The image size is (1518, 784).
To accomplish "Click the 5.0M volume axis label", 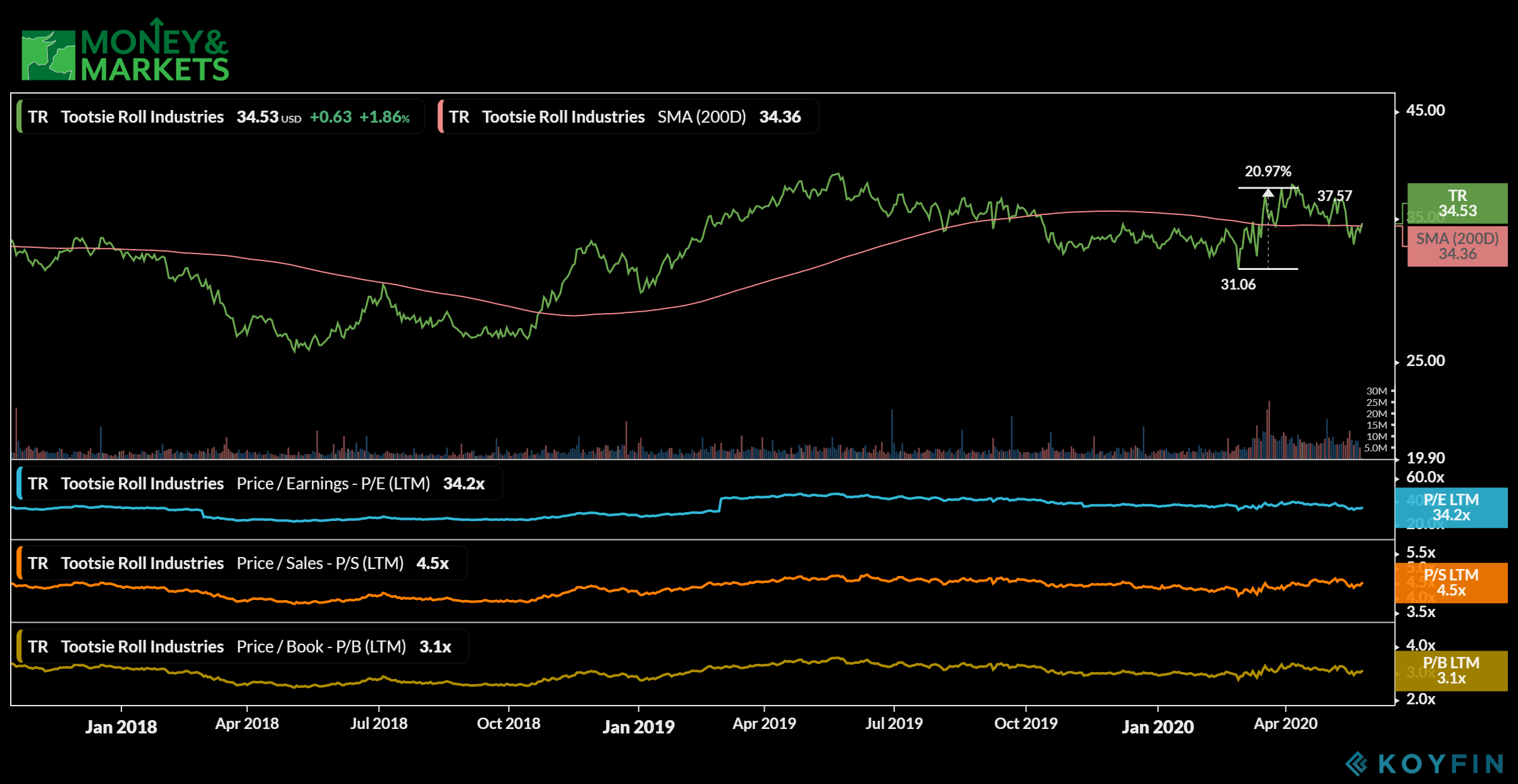I will (x=1375, y=448).
